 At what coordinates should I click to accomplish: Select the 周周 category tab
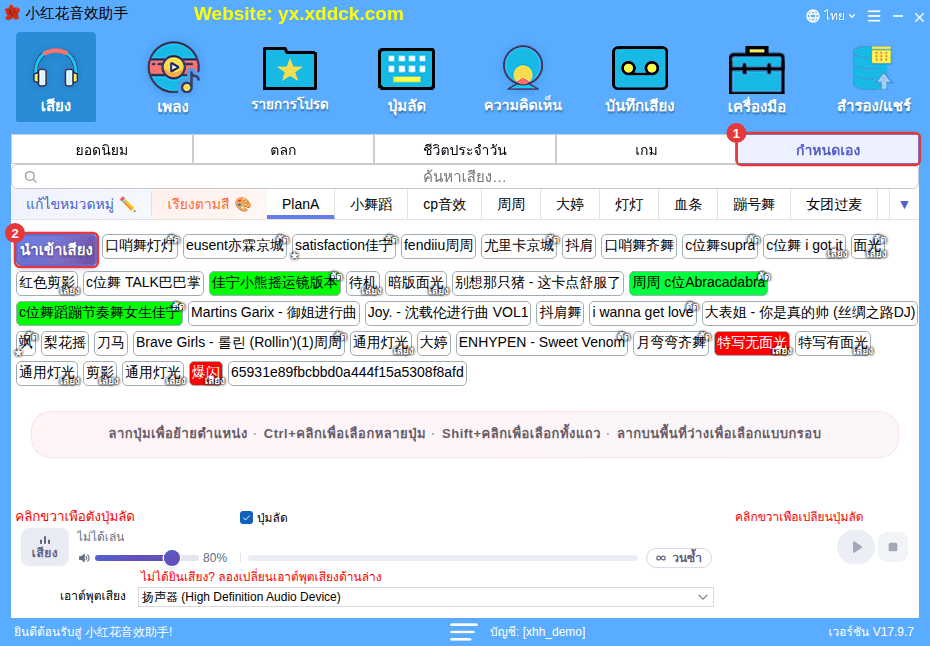tap(511, 205)
